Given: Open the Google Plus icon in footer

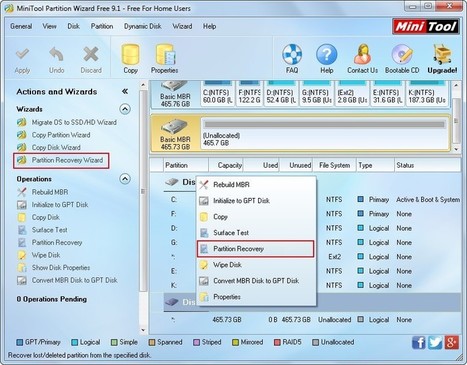Looking at the screenshot, I should pyautogui.click(x=452, y=342).
